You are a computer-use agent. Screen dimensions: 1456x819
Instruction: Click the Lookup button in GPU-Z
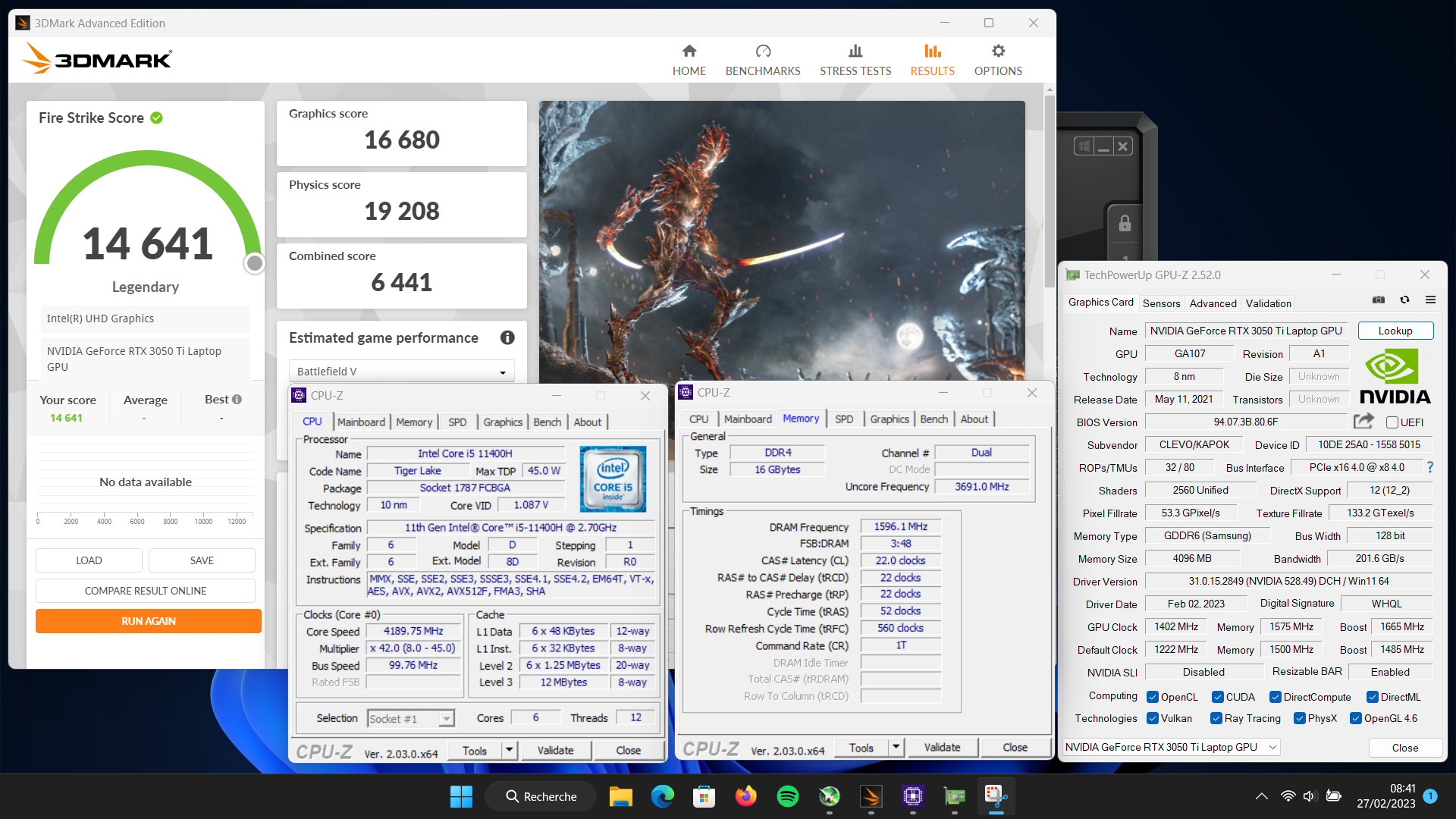point(1395,331)
